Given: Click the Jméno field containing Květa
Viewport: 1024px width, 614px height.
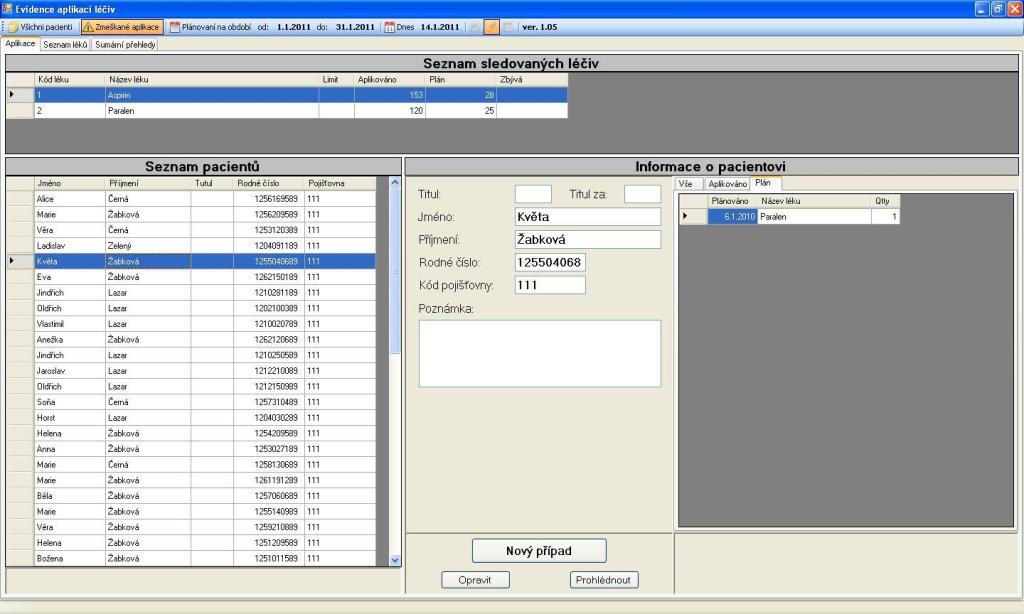Looking at the screenshot, I should click(588, 217).
